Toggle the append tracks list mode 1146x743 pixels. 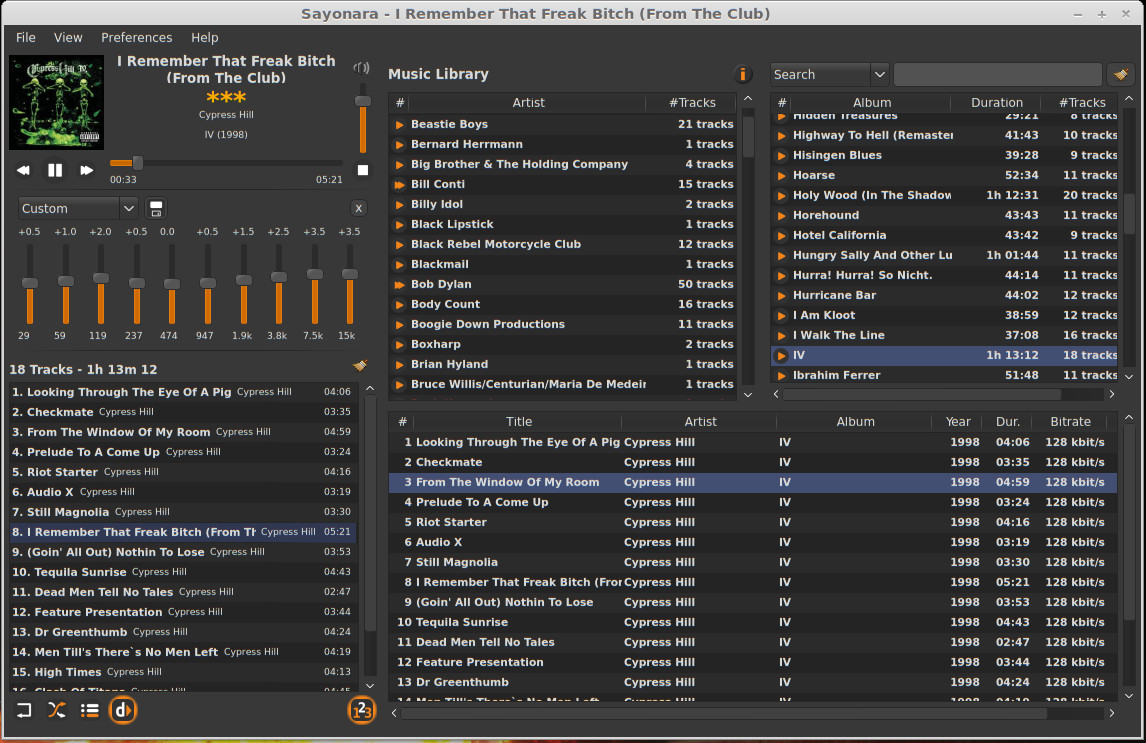point(89,710)
